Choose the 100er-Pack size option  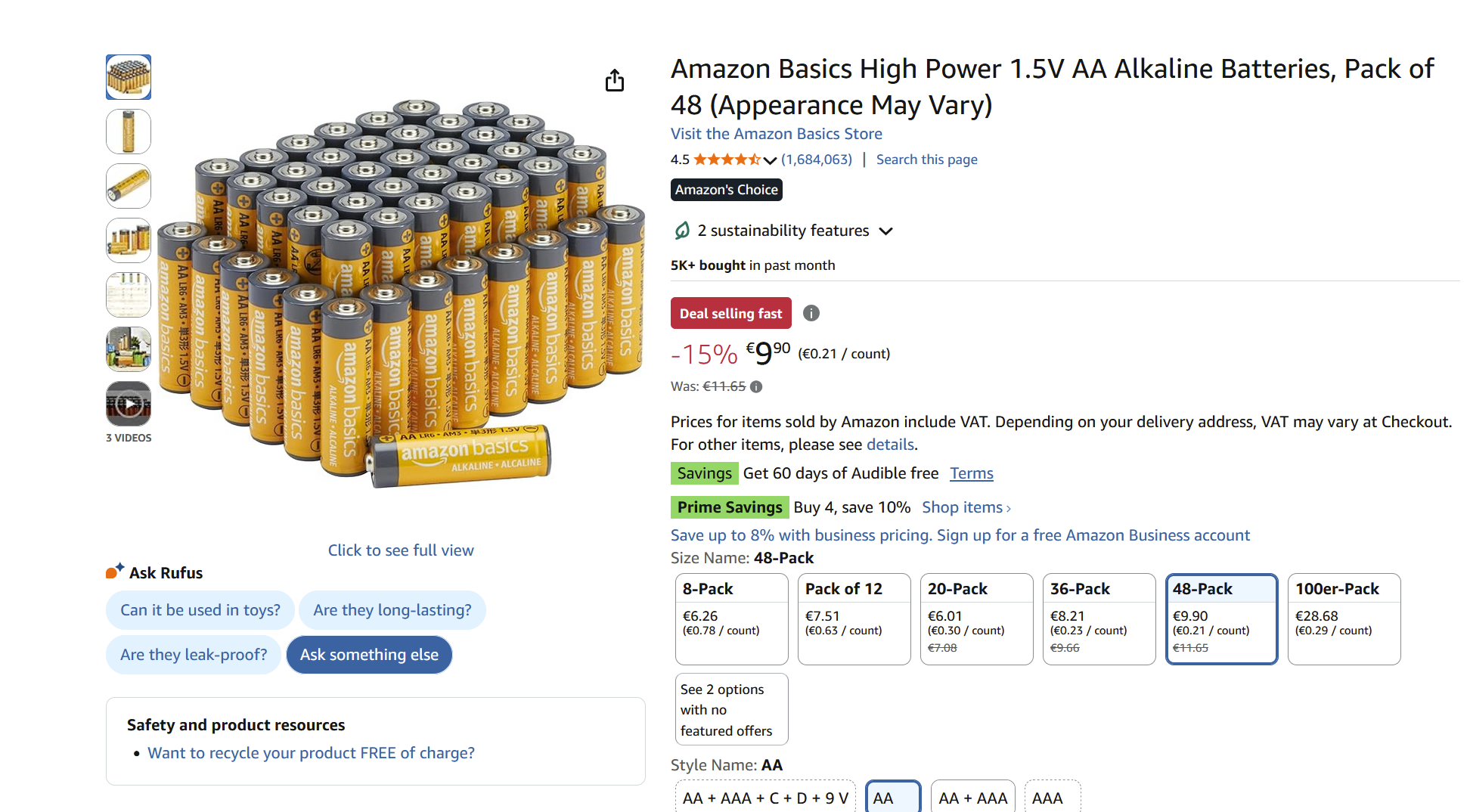[x=1344, y=618]
